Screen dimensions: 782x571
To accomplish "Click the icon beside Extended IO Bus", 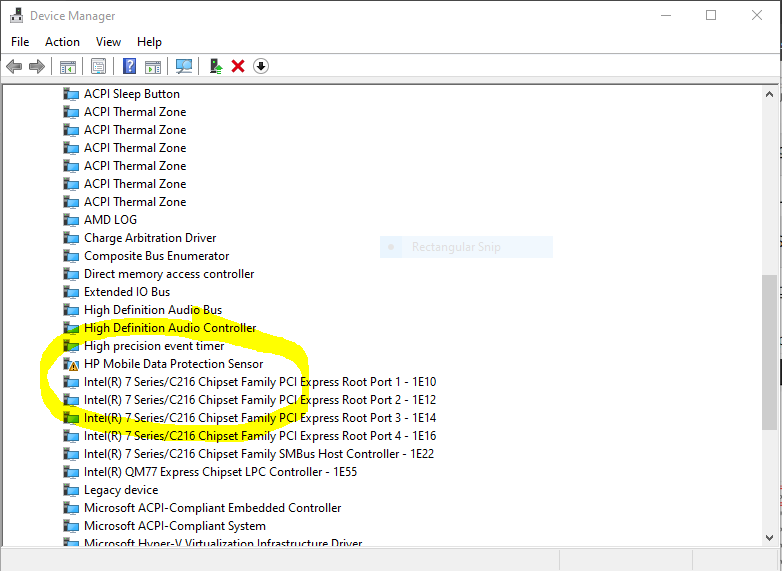I will [x=71, y=292].
